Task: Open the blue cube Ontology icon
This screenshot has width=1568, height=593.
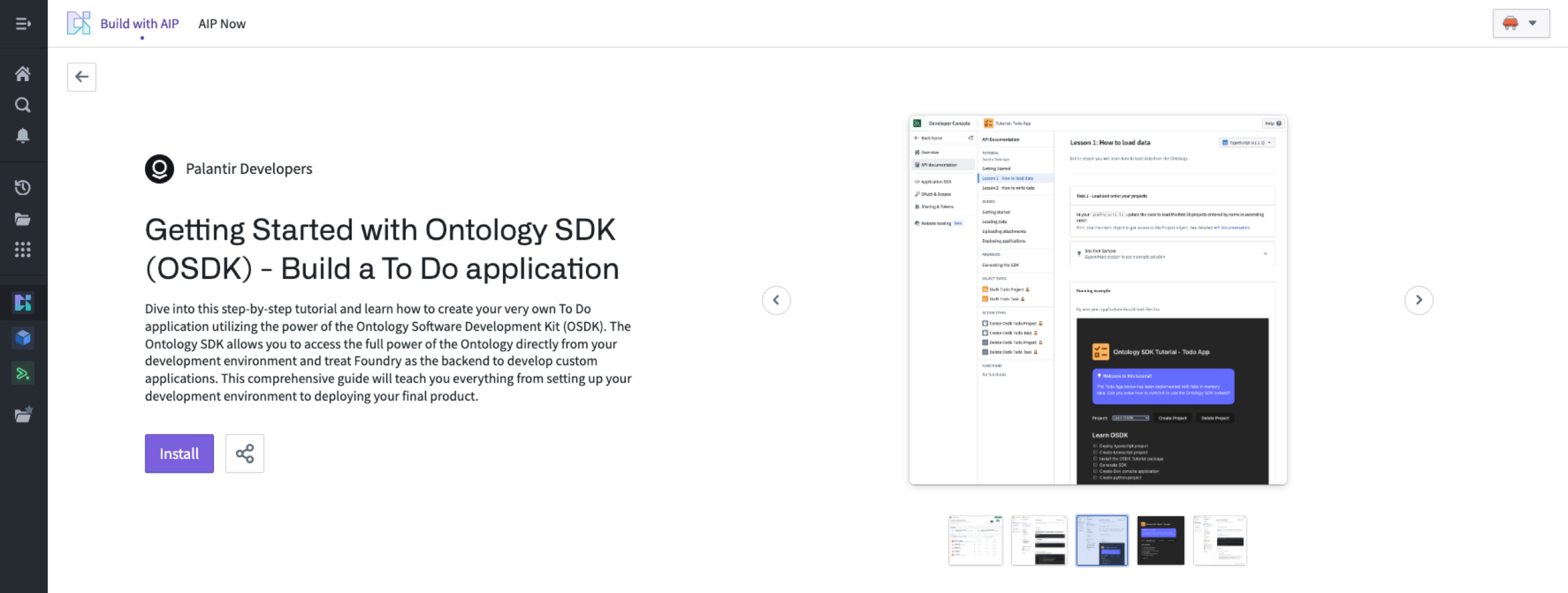Action: pyautogui.click(x=23, y=337)
